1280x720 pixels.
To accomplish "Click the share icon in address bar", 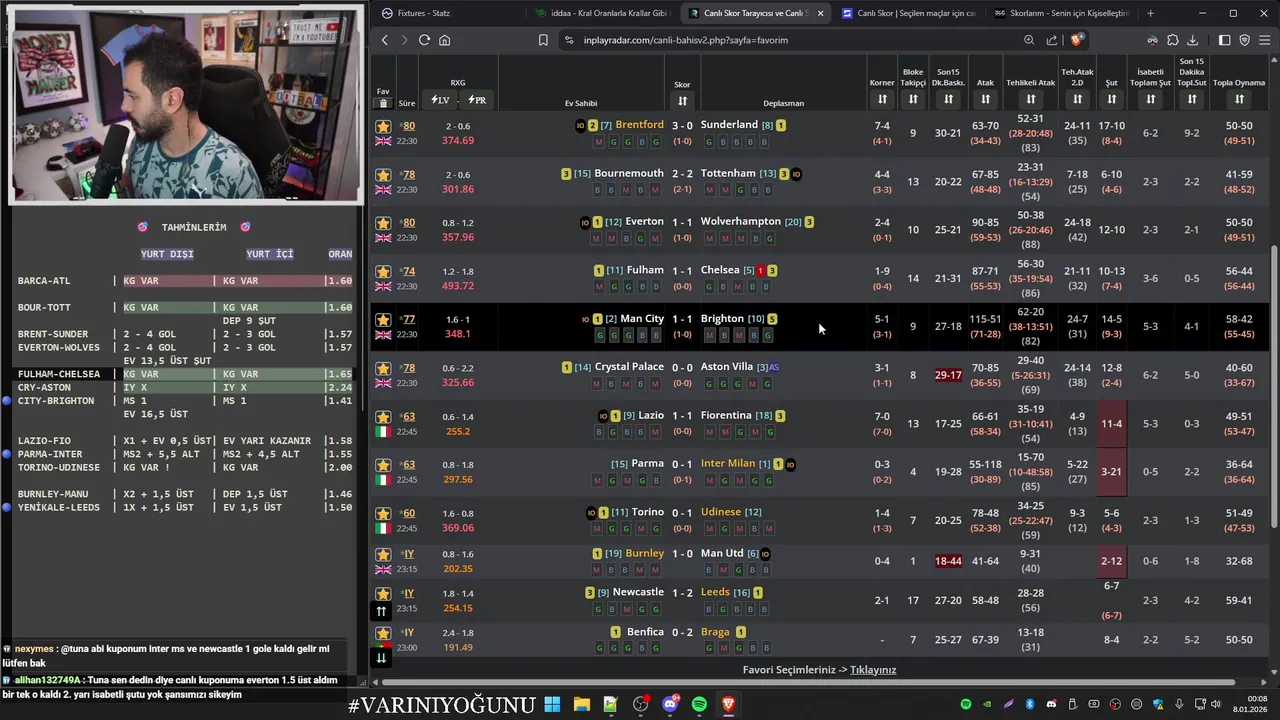I will (1052, 40).
